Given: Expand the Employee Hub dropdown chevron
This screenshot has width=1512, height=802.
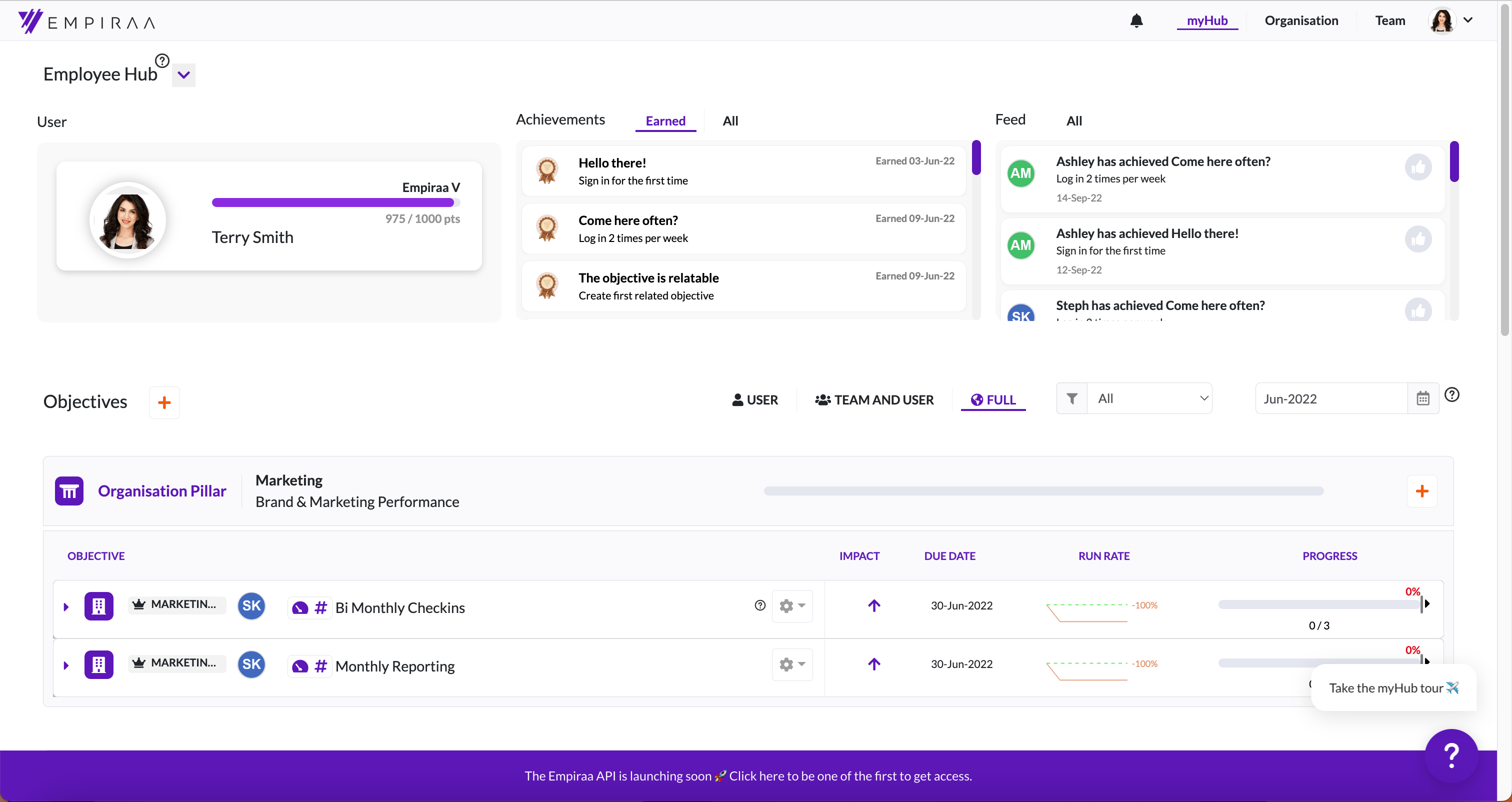Looking at the screenshot, I should (x=183, y=75).
